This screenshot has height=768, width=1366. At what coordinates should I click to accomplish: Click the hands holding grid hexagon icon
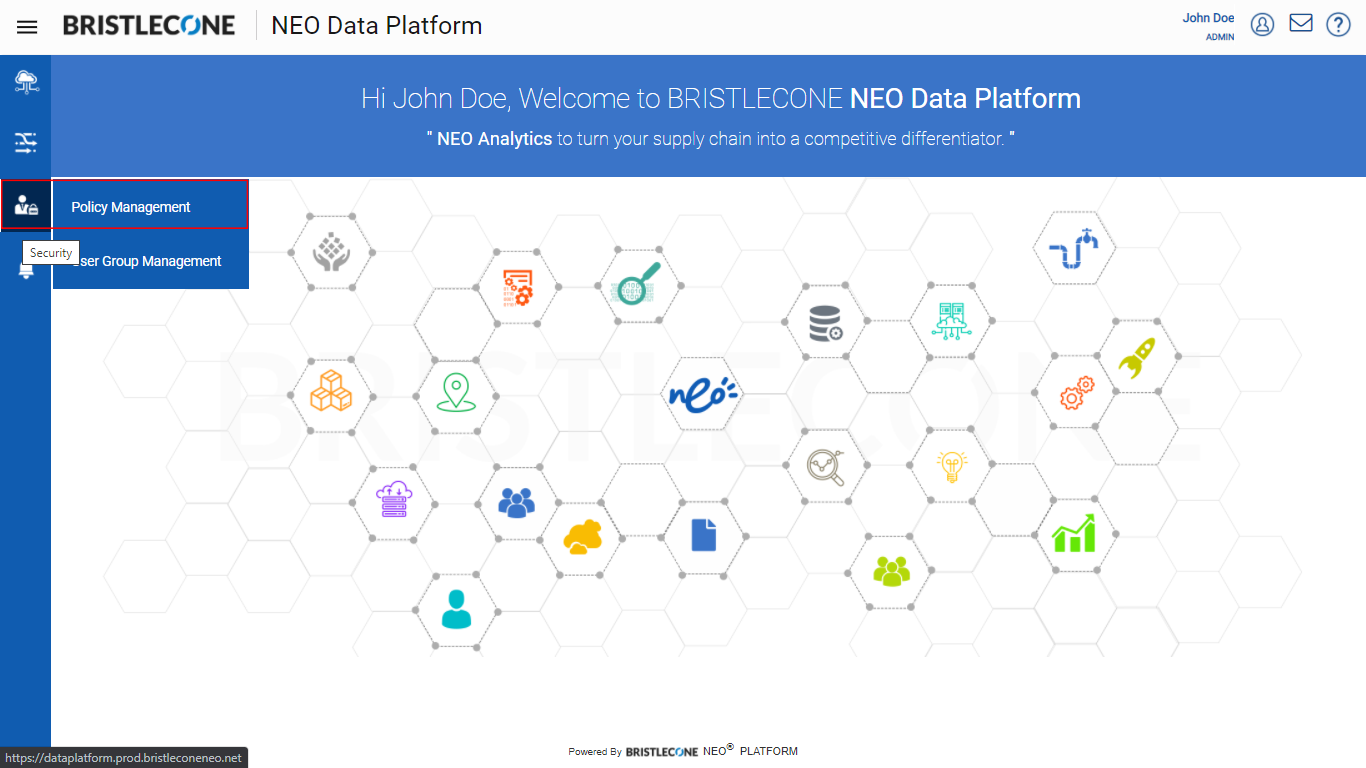332,252
